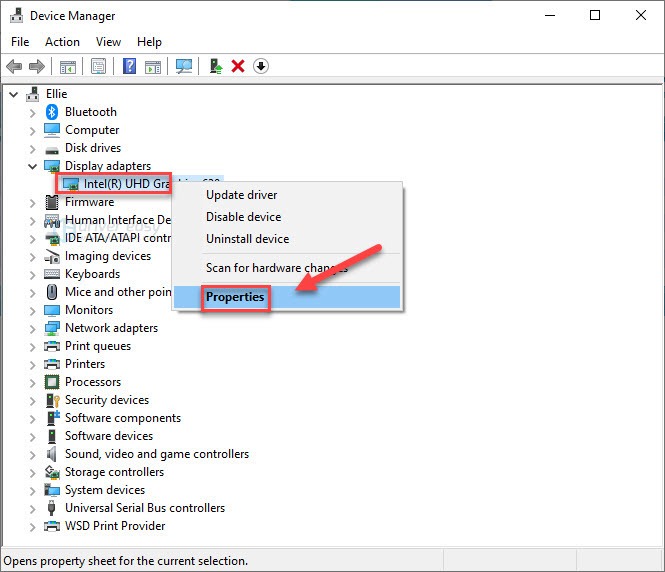Viewport: 665px width, 572px height.
Task: Collapse the Ellie root node
Action: (x=14, y=94)
